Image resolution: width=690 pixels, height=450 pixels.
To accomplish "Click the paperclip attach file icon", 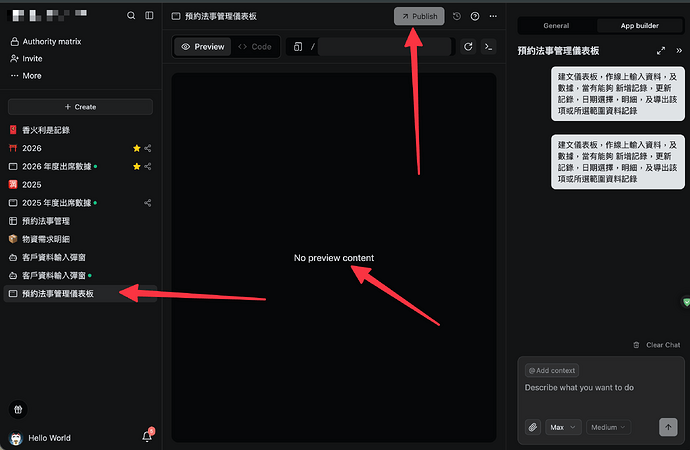I will (533, 427).
